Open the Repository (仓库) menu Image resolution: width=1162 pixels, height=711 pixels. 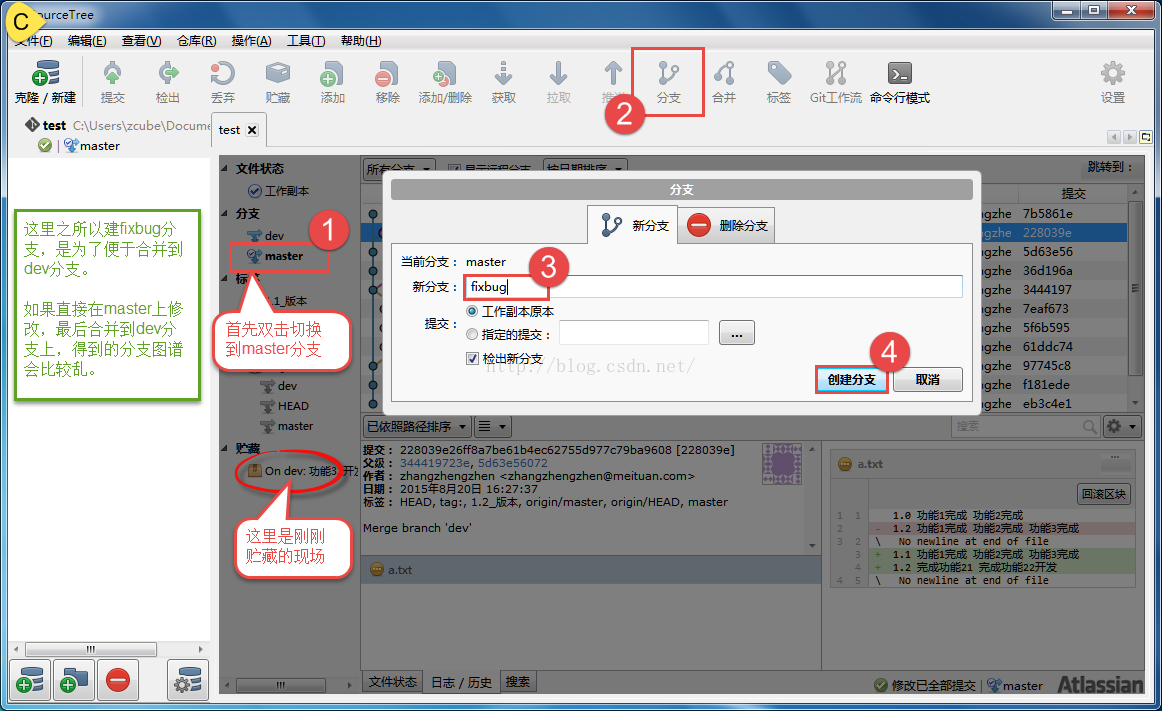pos(196,41)
